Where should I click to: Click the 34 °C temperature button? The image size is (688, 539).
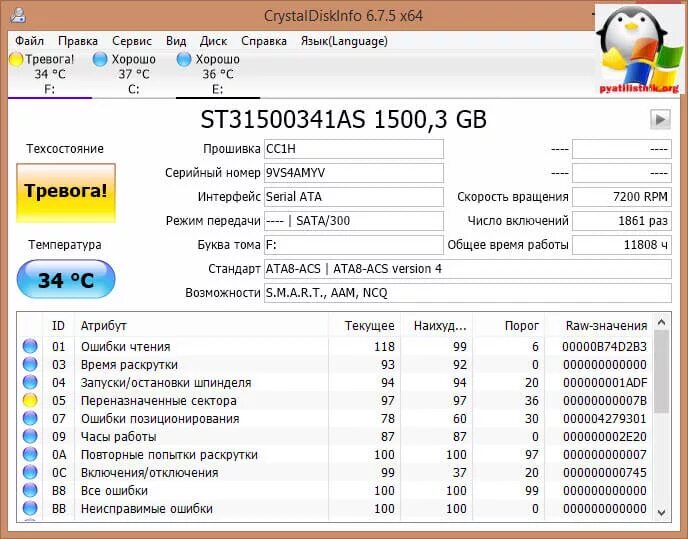(66, 280)
